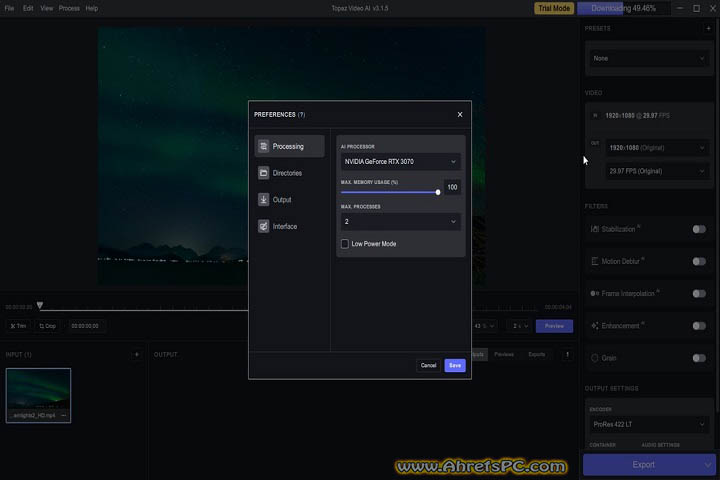Screen dimensions: 720x480
Task: Toggle the Grain filter switch
Action: pyautogui.click(x=699, y=358)
